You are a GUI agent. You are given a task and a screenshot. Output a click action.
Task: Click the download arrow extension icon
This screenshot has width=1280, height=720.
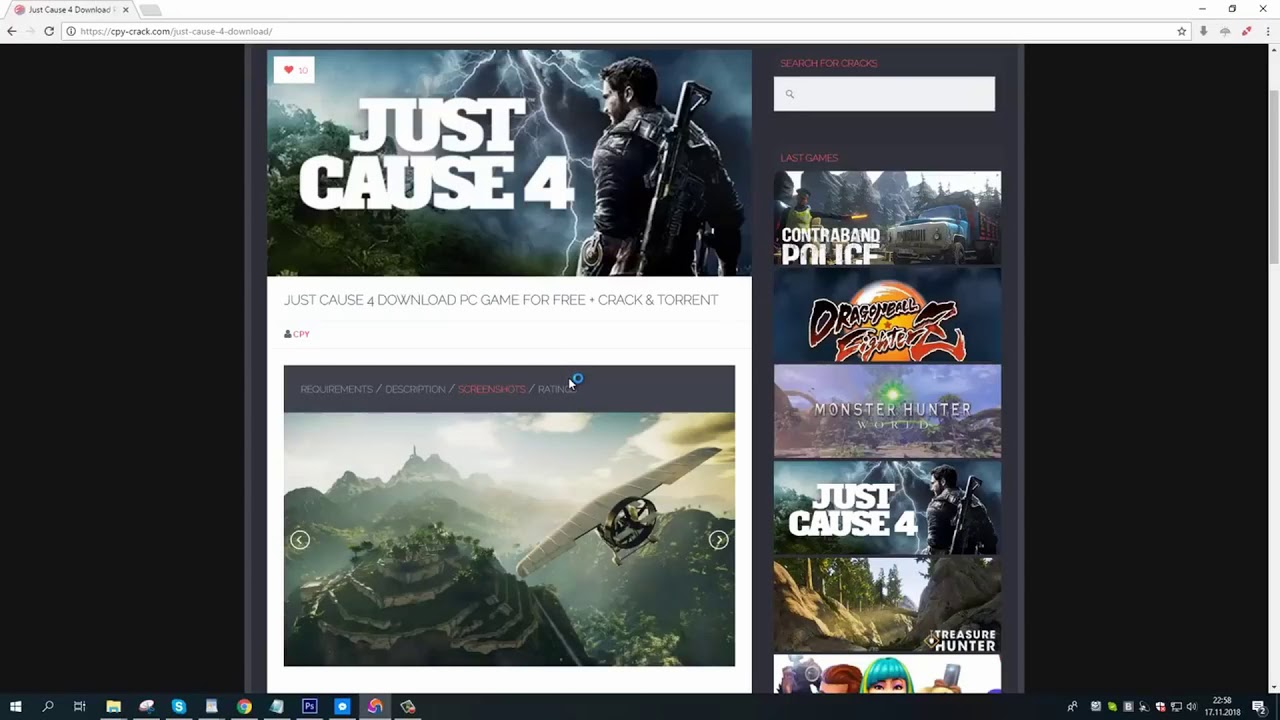tap(1203, 31)
